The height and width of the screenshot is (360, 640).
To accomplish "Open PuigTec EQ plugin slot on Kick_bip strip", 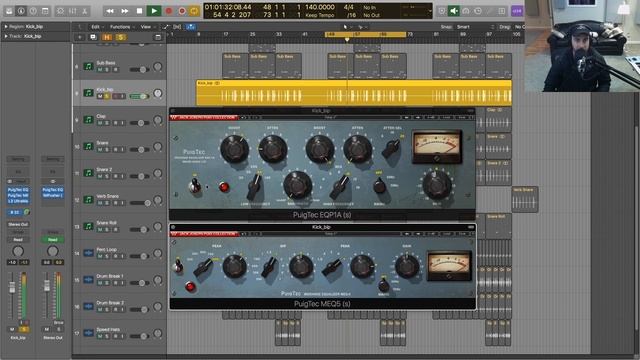I will (x=18, y=190).
